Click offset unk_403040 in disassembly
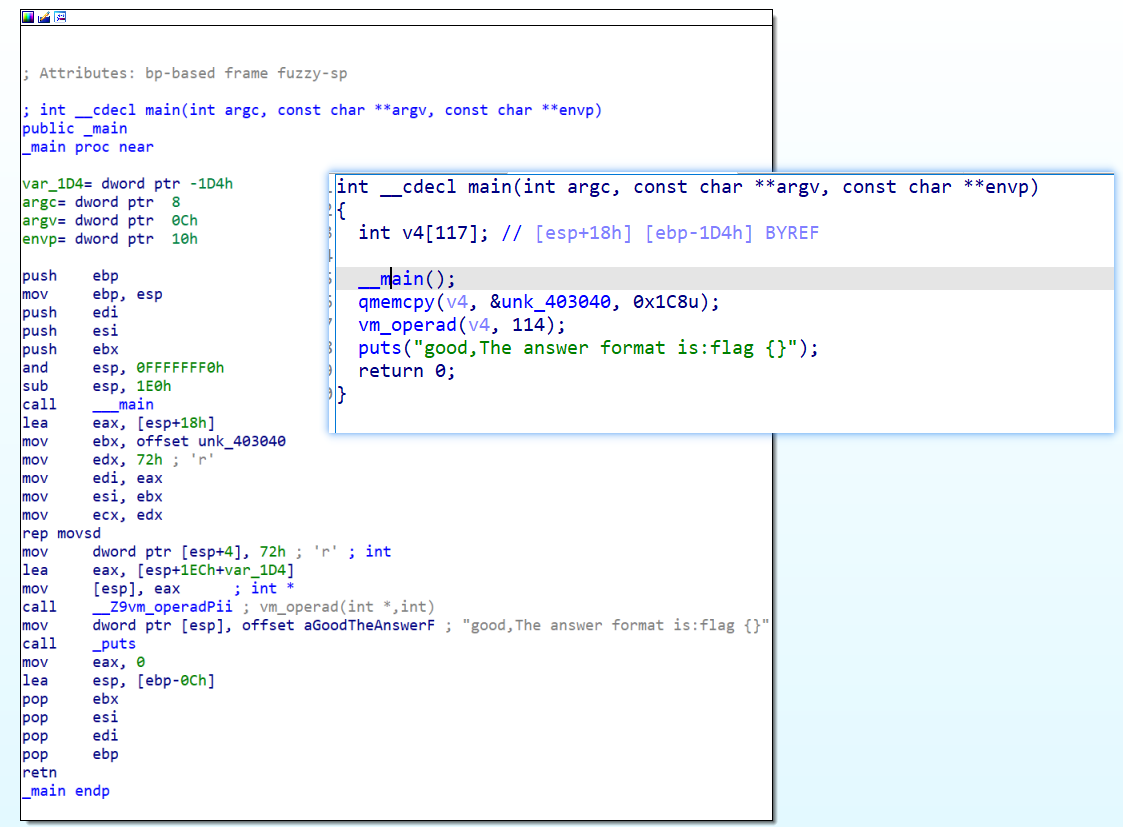Screen dimensions: 1123x827 tap(211, 442)
